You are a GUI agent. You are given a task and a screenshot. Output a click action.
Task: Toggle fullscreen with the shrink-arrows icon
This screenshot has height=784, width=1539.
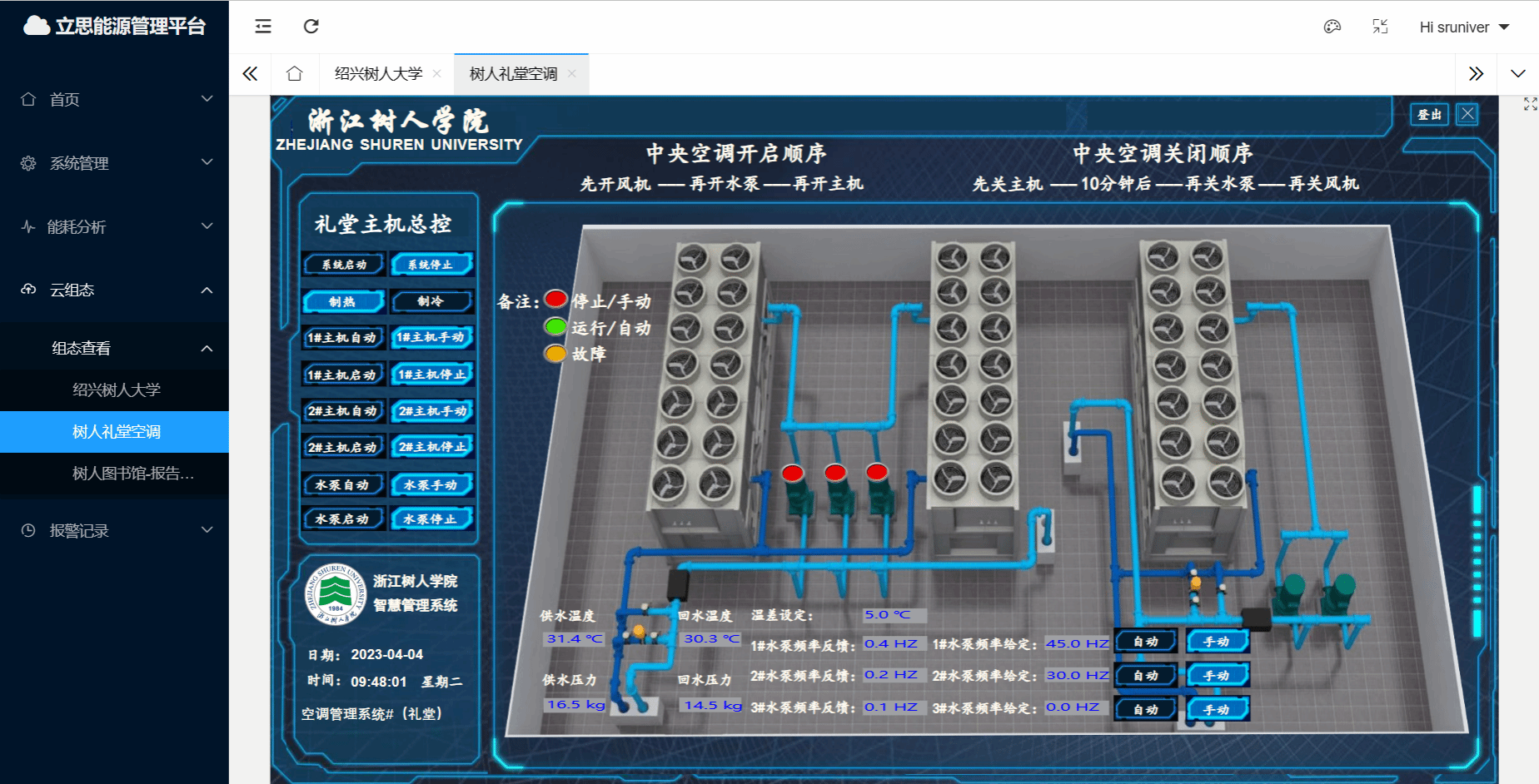pos(1380,27)
